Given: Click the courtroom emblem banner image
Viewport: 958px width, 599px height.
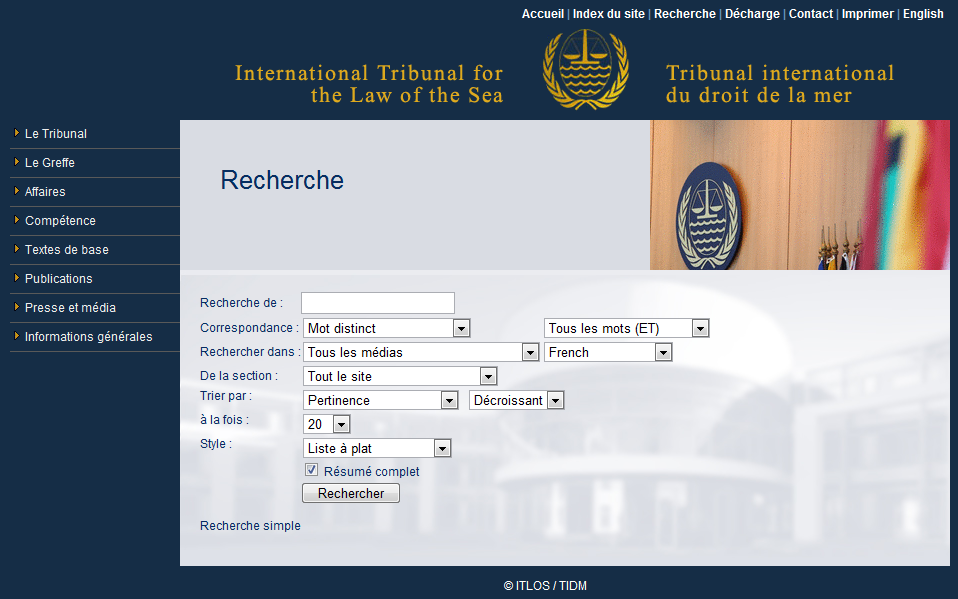Looking at the screenshot, I should click(x=800, y=195).
